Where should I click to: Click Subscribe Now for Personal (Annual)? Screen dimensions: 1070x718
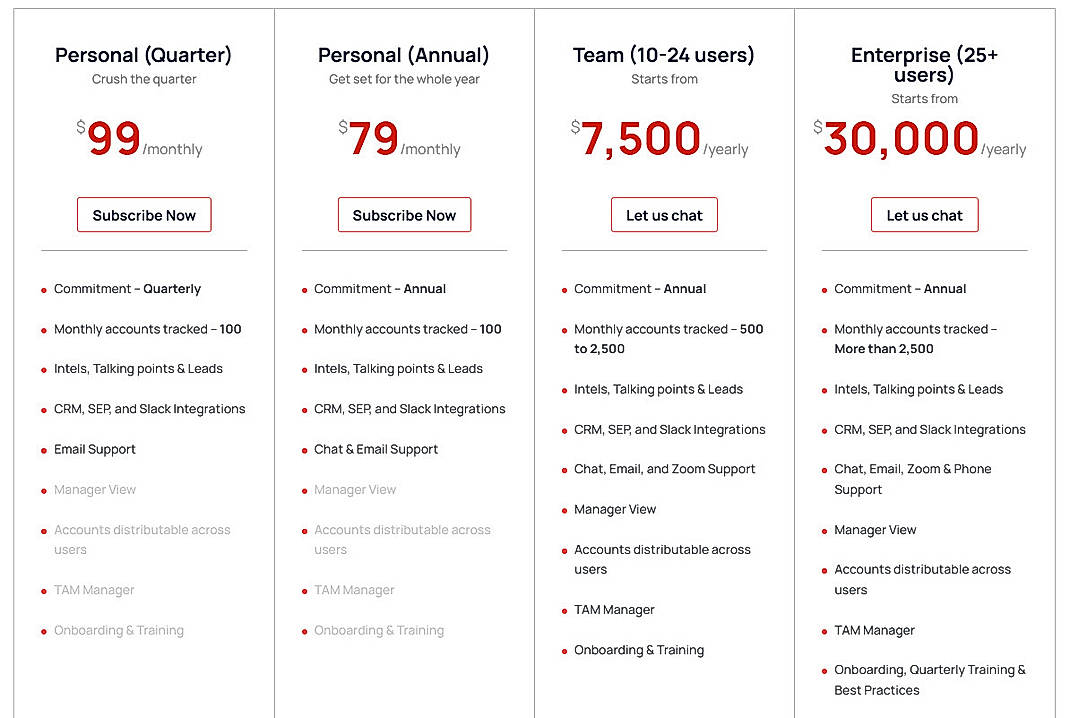[404, 214]
